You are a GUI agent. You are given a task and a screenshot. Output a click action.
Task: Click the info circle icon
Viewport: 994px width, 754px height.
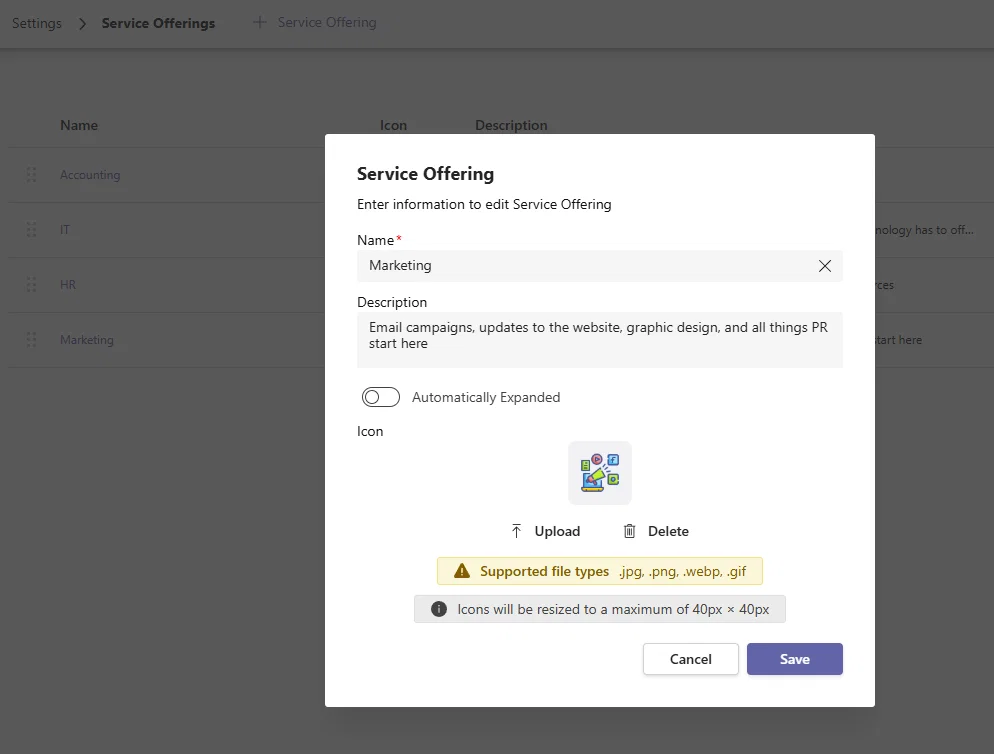pos(439,609)
